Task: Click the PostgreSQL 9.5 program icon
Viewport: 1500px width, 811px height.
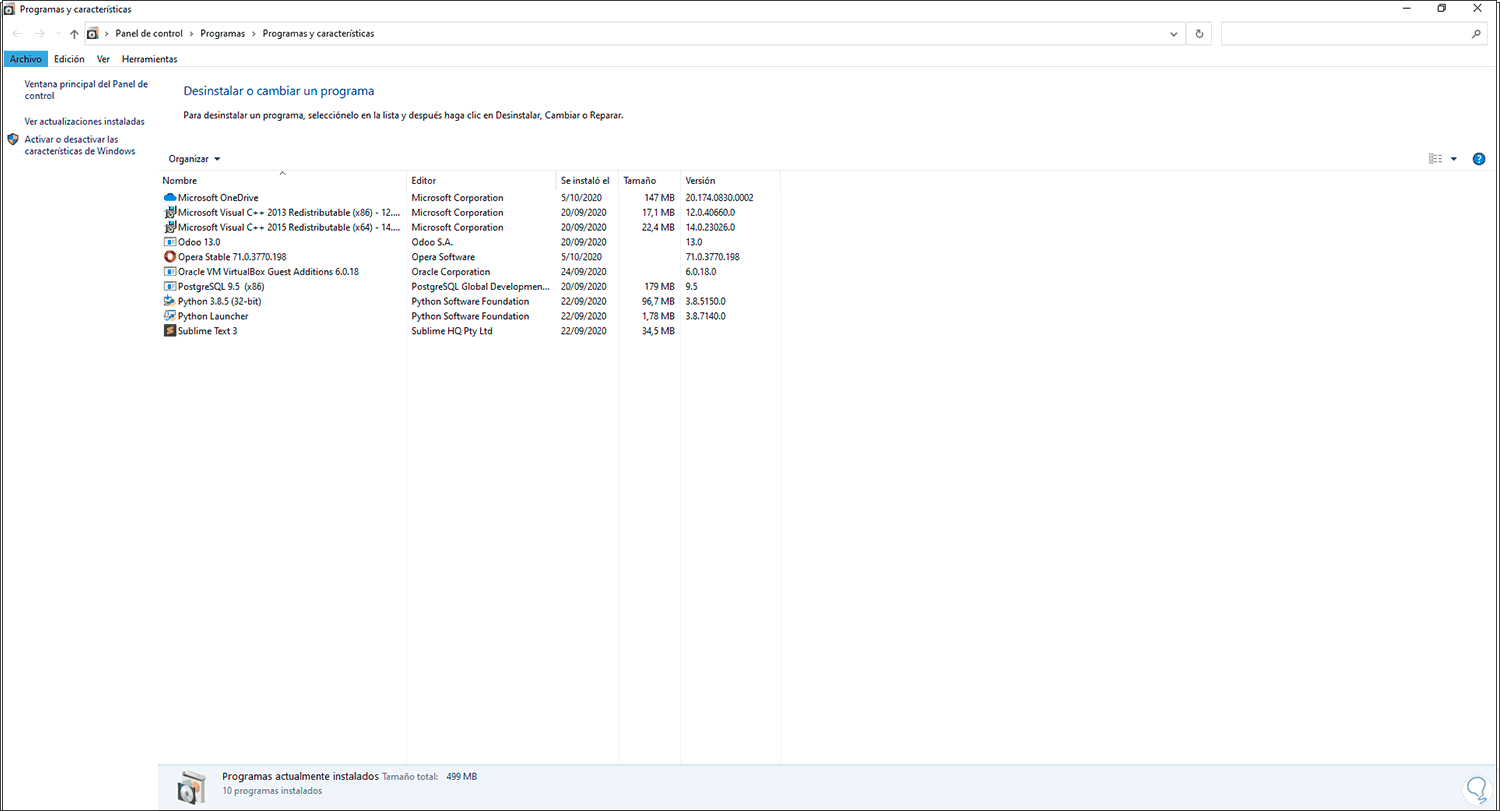Action: (x=169, y=286)
